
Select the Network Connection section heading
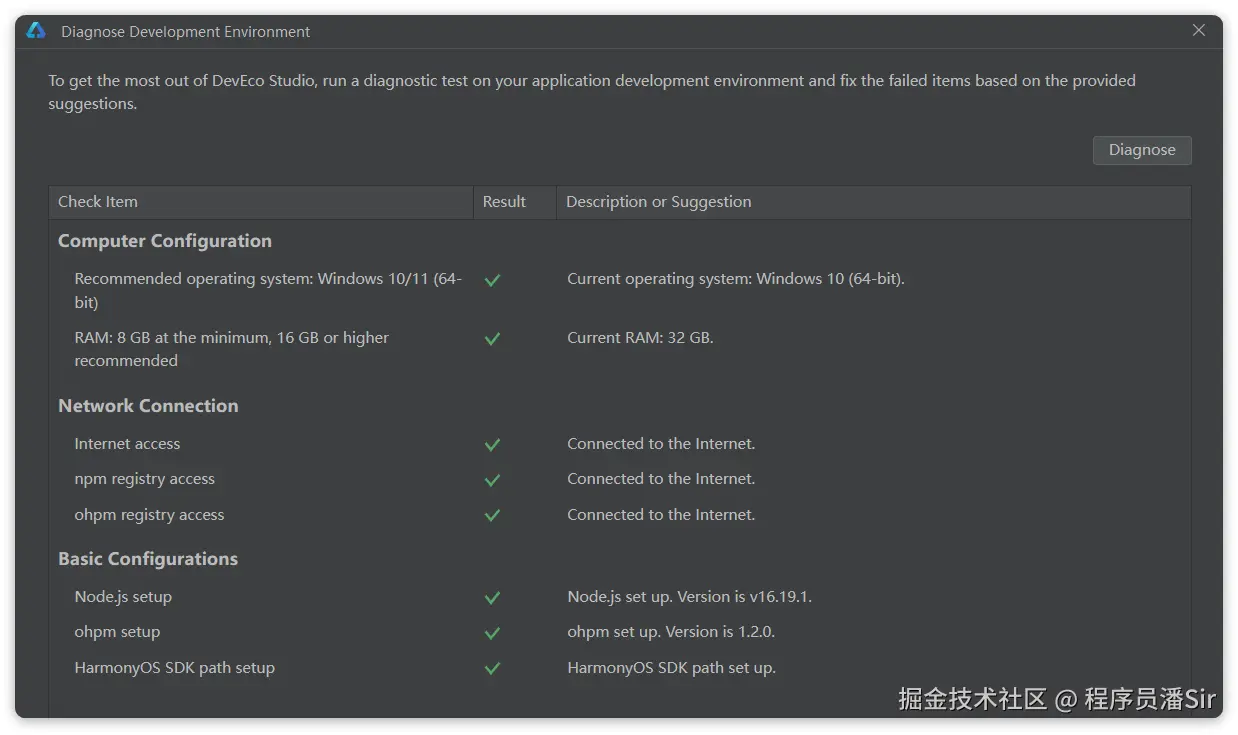click(148, 406)
